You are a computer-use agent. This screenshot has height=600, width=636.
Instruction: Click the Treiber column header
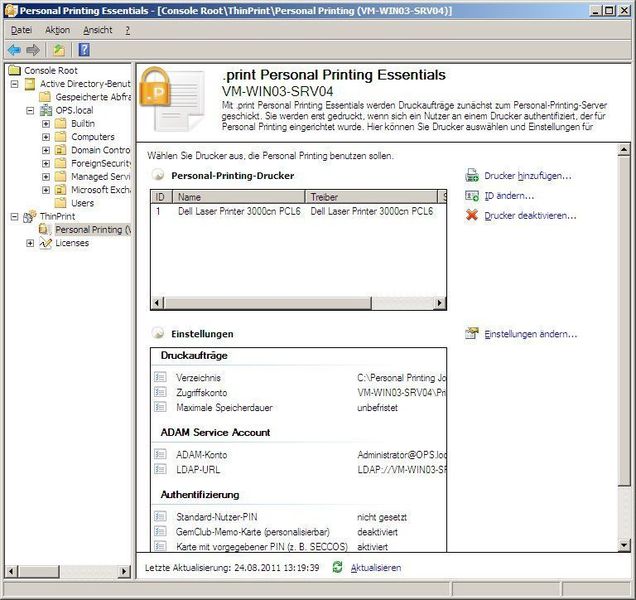(x=371, y=197)
